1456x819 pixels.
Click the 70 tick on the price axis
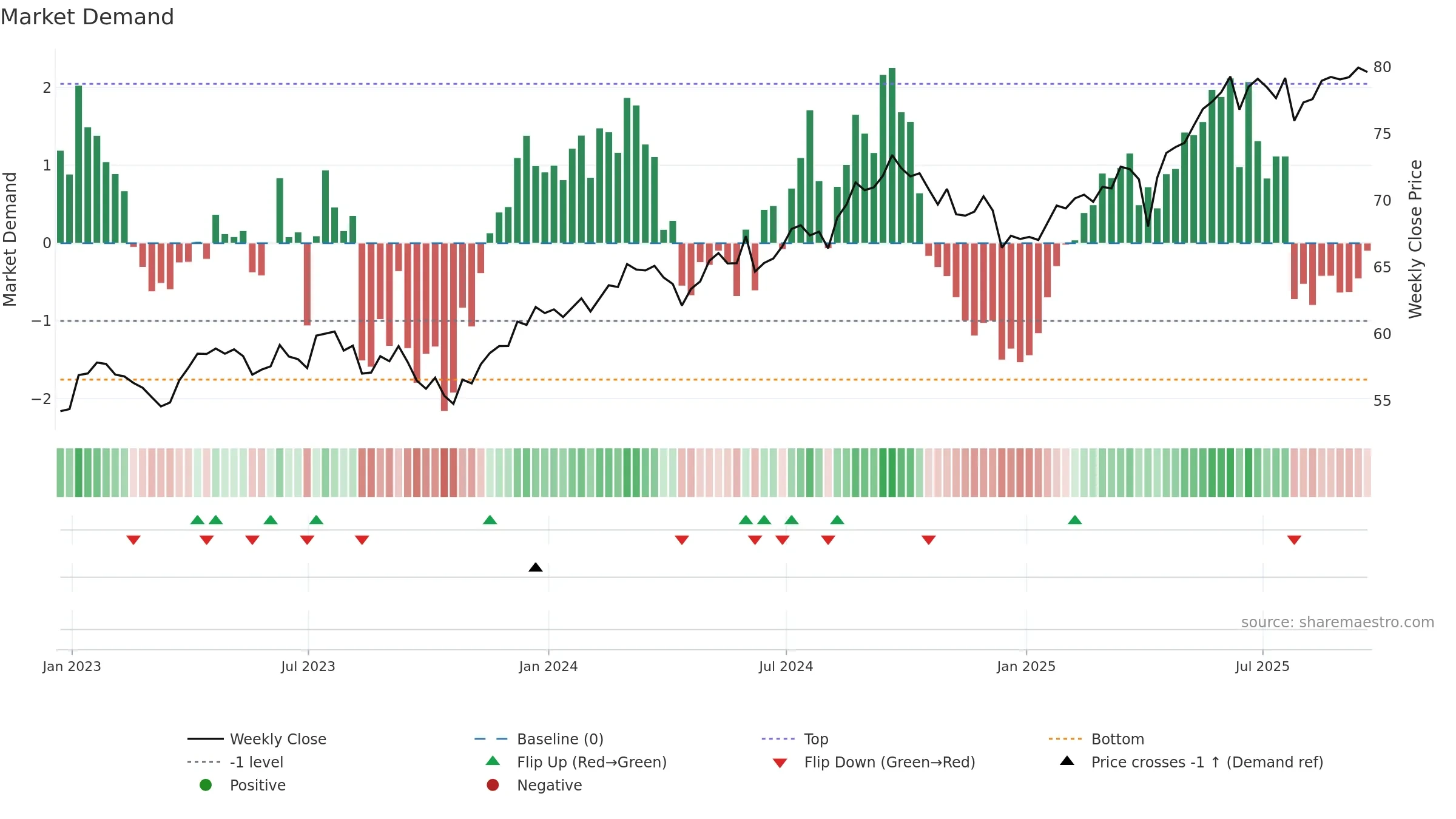click(1382, 201)
